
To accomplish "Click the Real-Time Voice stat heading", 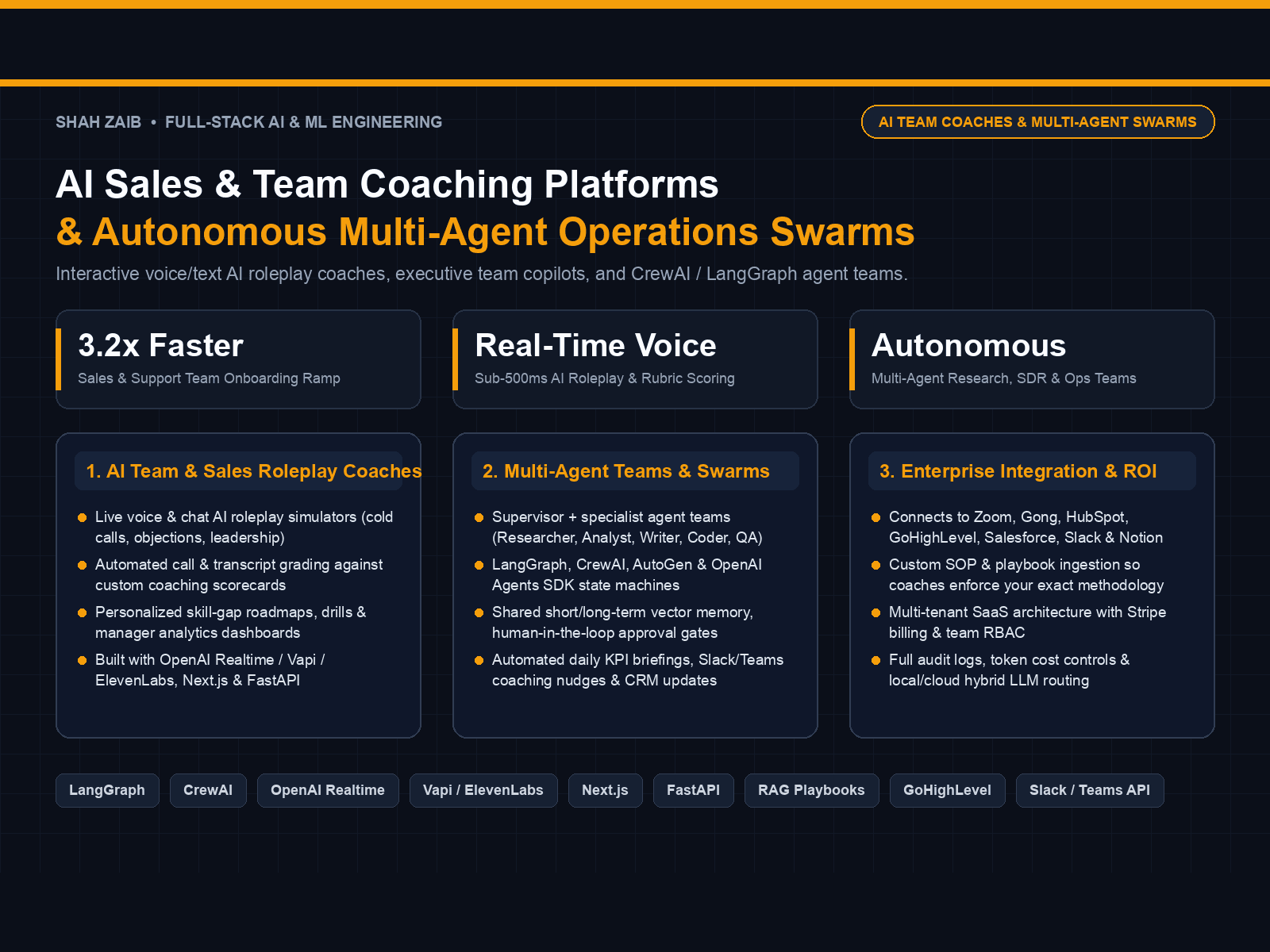I will point(595,346).
